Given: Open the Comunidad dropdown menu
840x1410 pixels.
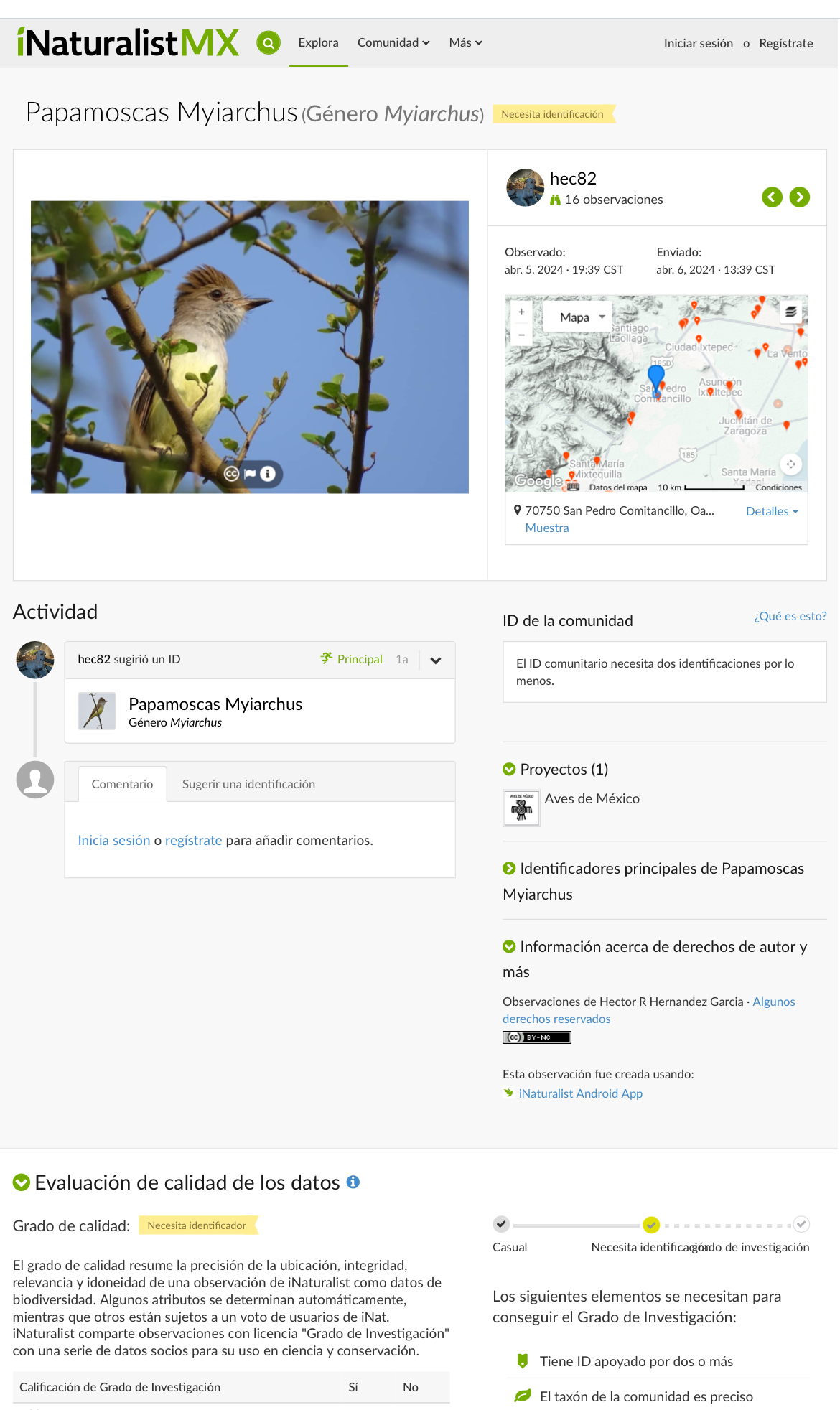Looking at the screenshot, I should click(393, 43).
